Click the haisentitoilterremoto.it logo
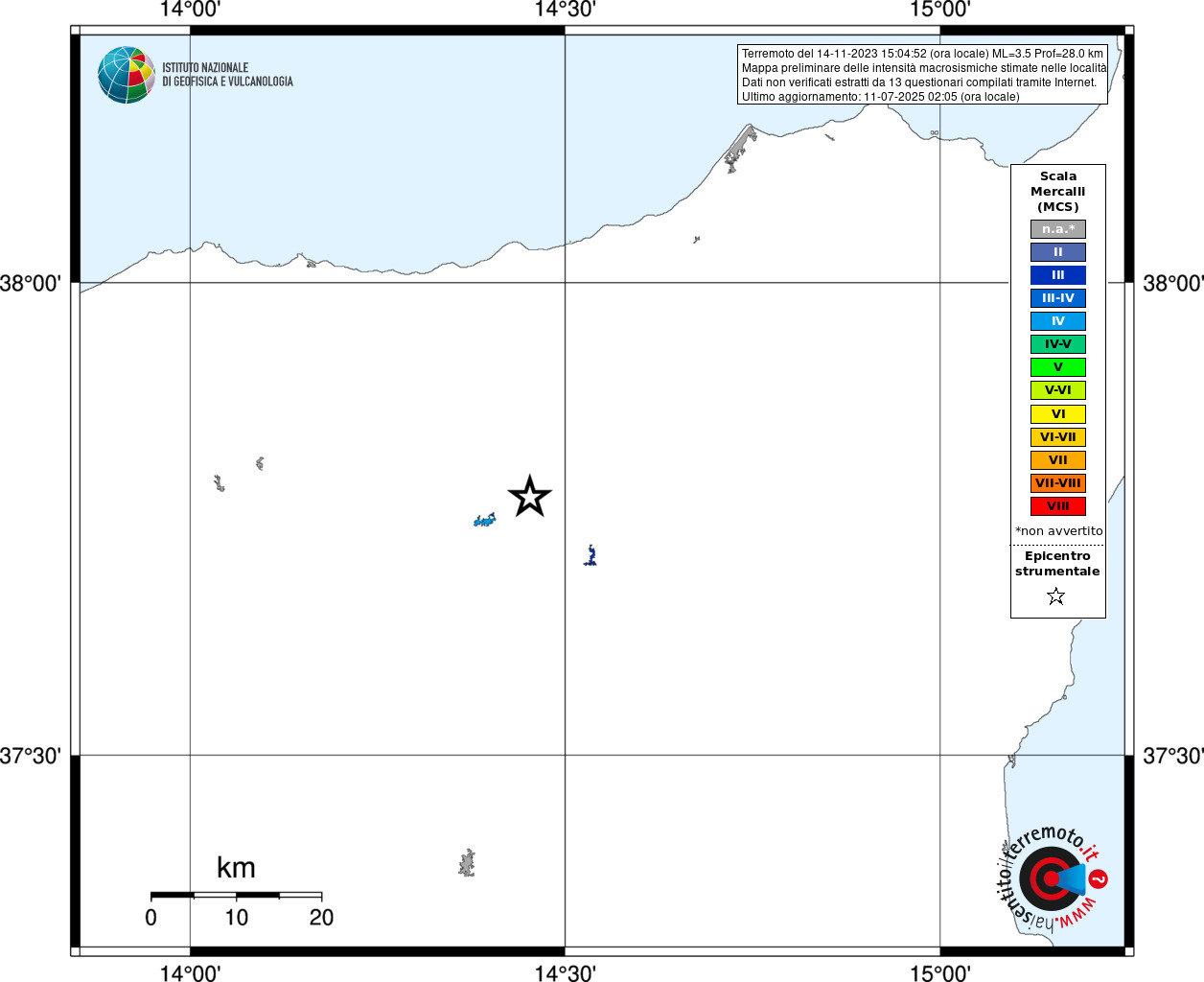 1052,877
